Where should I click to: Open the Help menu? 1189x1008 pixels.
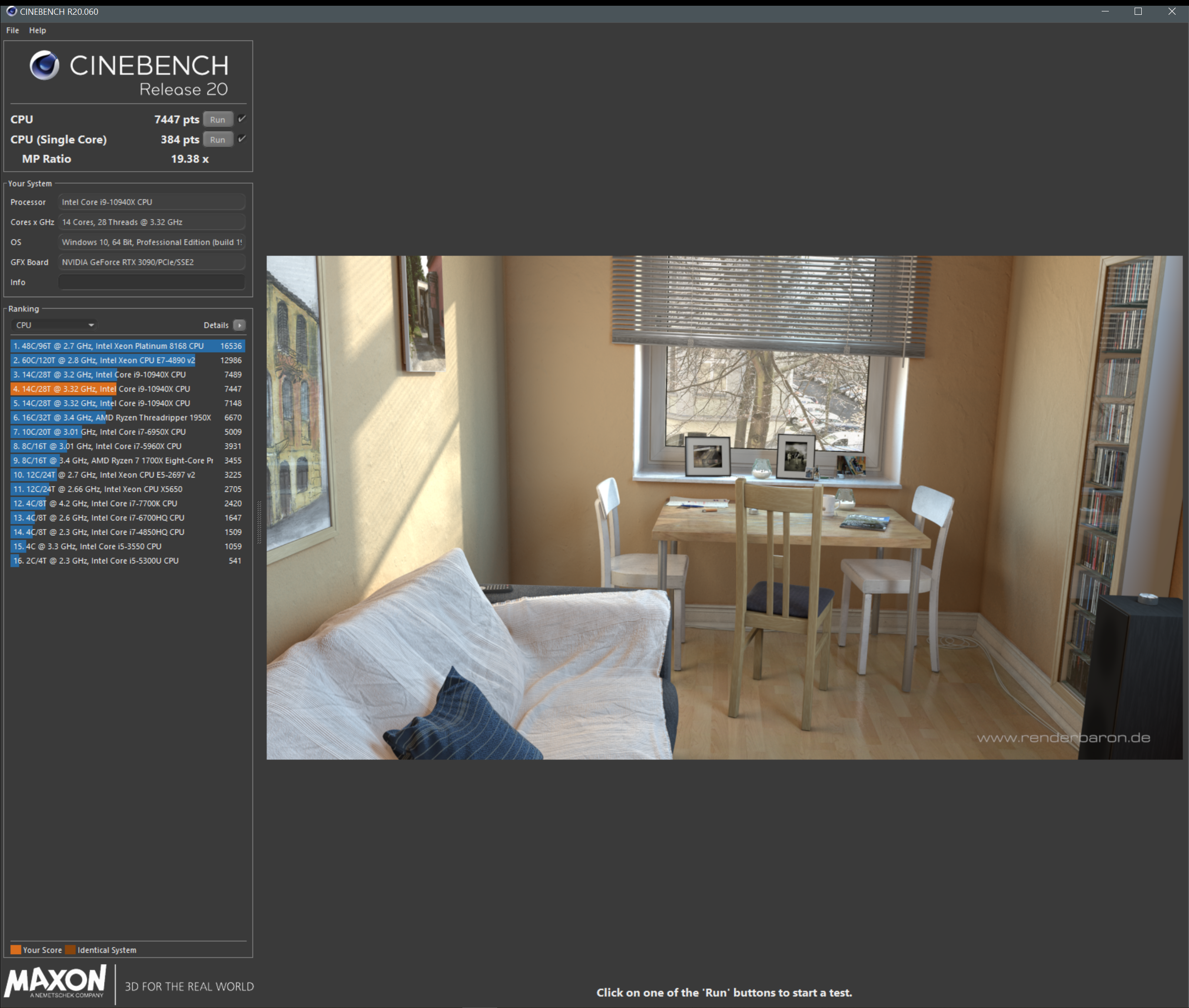[37, 30]
